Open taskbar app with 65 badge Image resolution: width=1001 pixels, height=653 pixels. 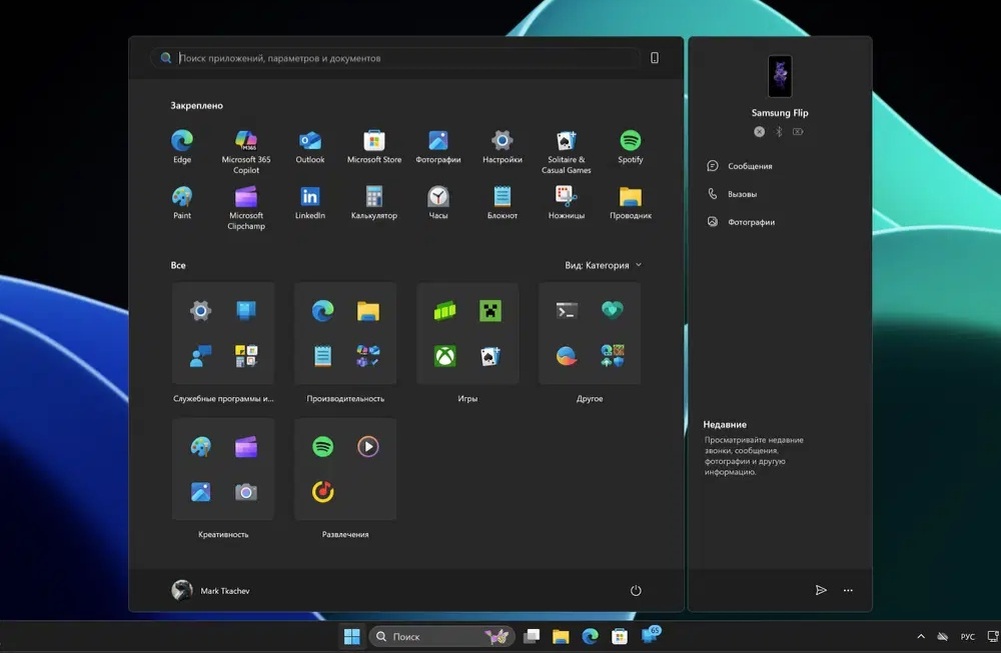[x=651, y=635]
